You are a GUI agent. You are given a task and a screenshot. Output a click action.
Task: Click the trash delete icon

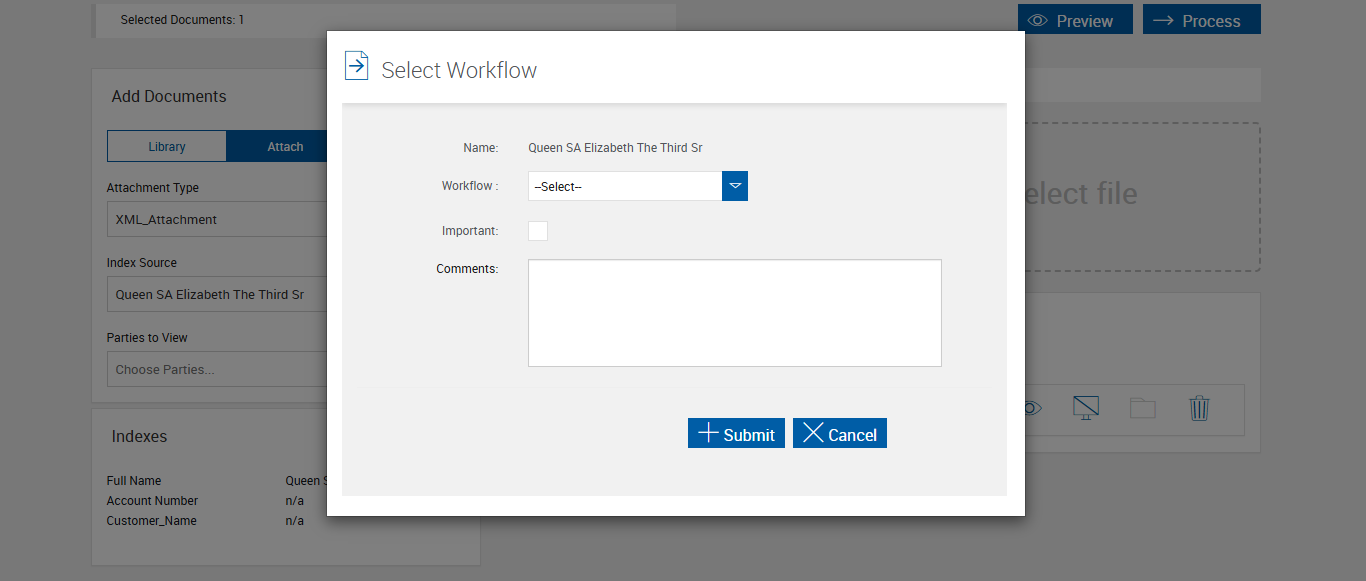click(x=1199, y=408)
